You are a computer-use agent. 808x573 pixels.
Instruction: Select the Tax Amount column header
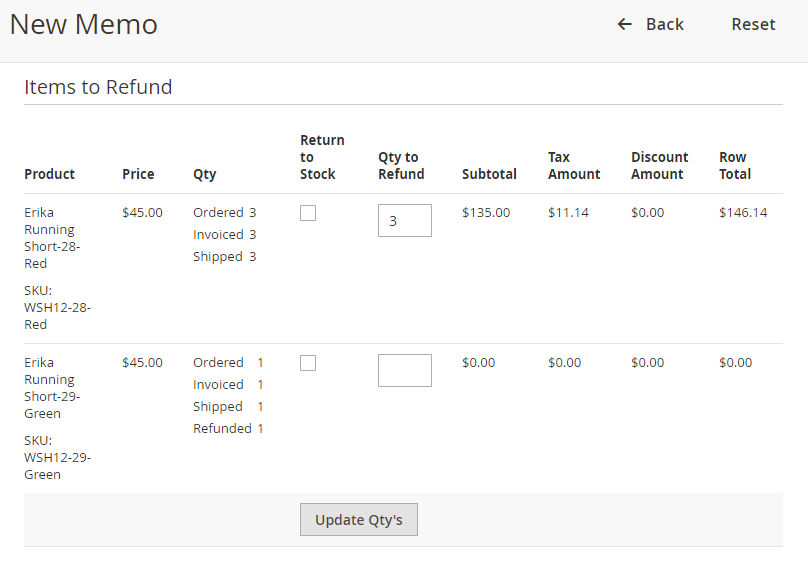click(x=574, y=165)
